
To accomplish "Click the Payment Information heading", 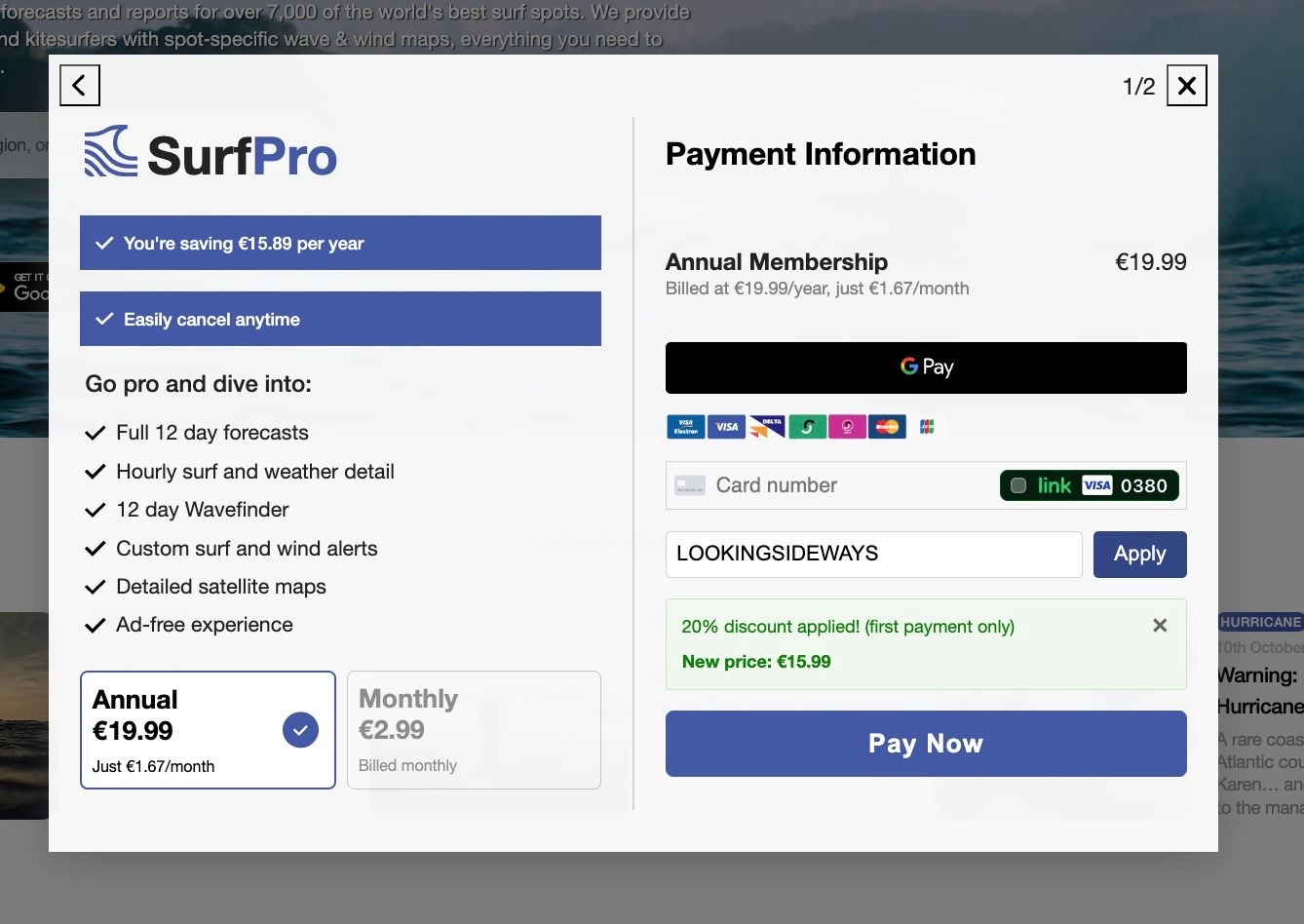I will pos(821,154).
